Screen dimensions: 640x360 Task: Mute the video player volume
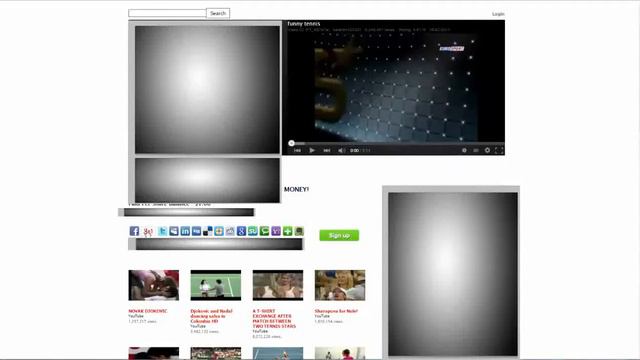tap(341, 150)
